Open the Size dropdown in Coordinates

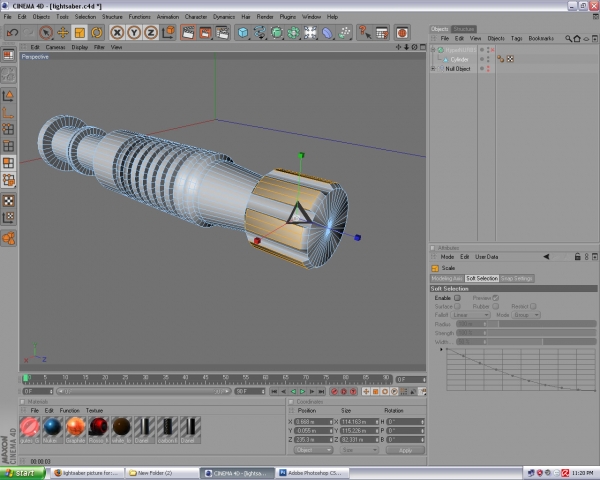pyautogui.click(x=359, y=450)
